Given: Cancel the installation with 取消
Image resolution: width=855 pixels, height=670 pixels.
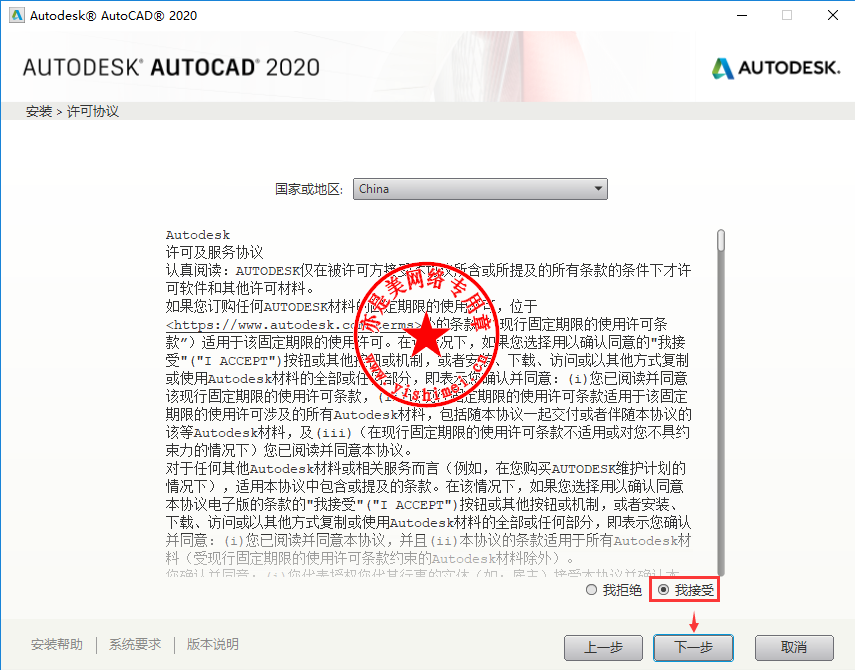Looking at the screenshot, I should click(794, 648).
